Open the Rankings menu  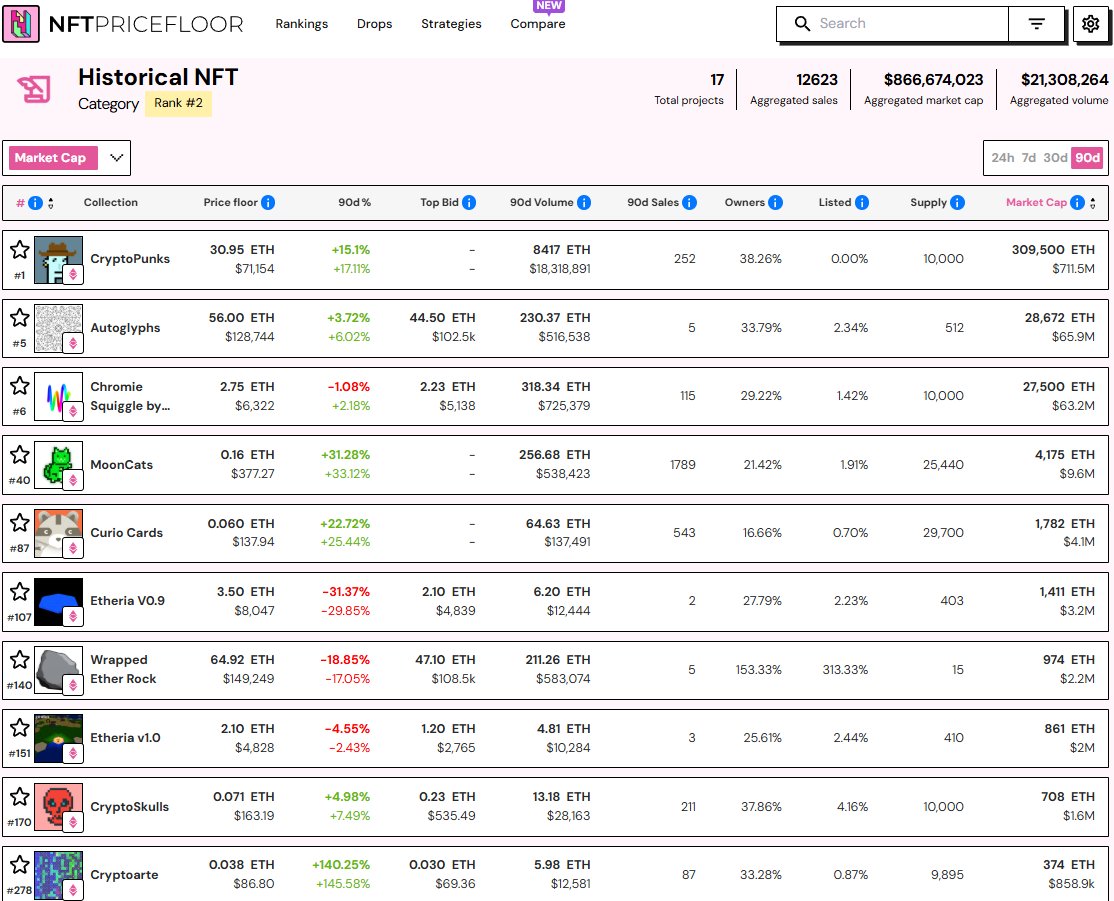(x=302, y=23)
